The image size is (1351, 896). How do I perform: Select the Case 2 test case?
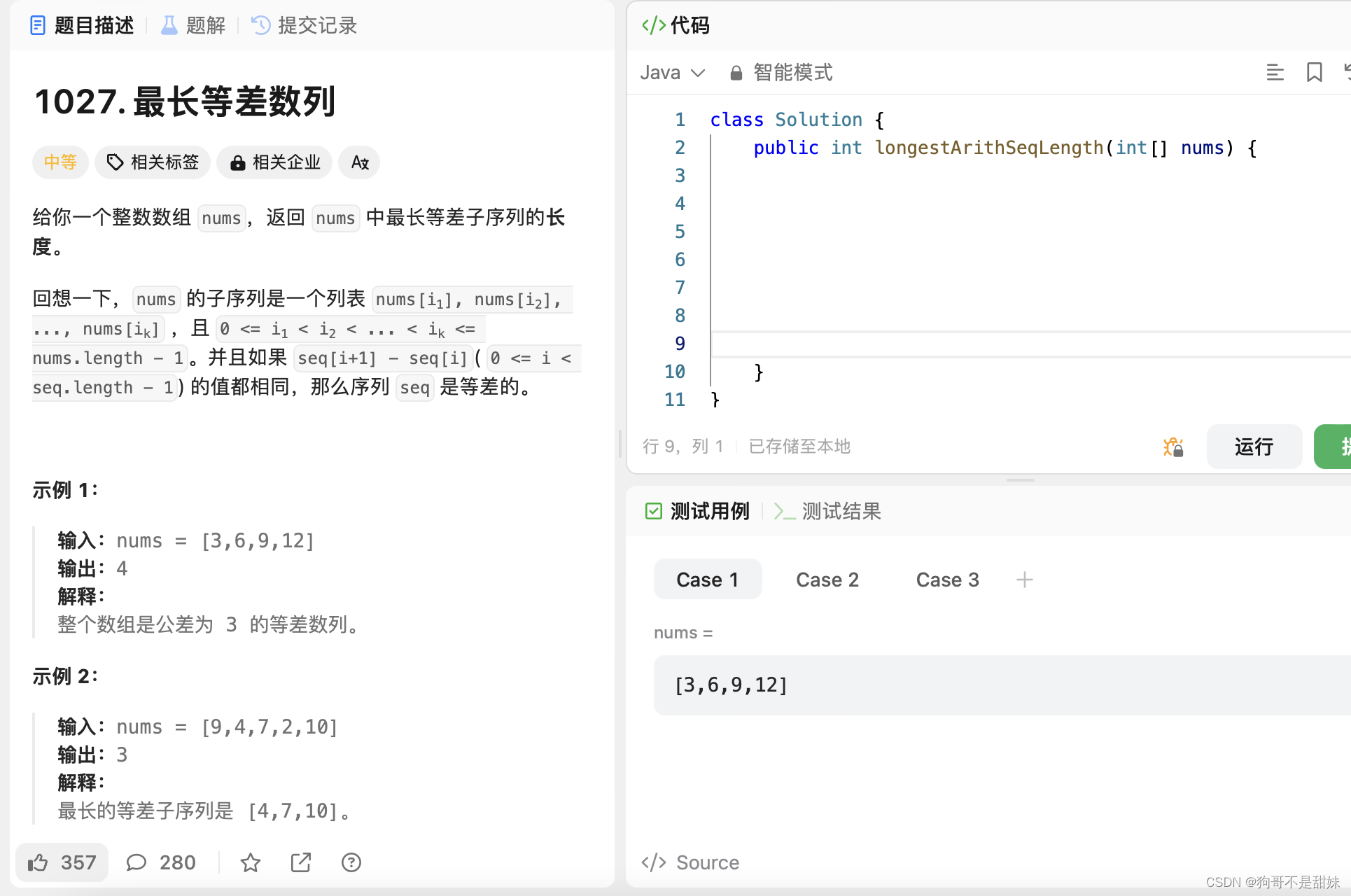pyautogui.click(x=827, y=580)
